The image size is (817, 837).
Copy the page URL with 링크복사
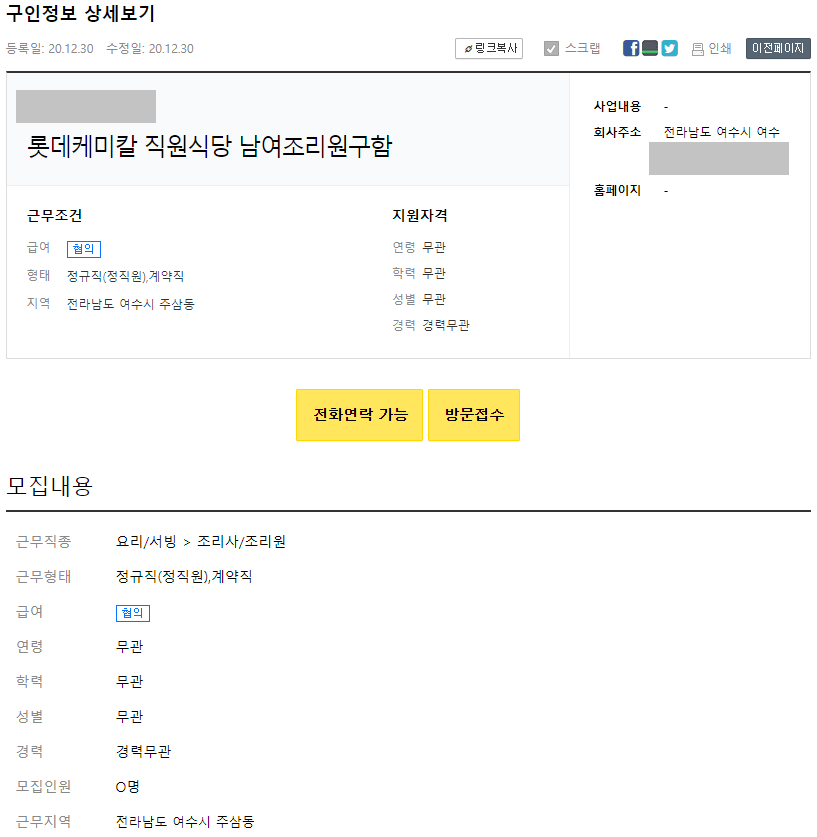(489, 48)
